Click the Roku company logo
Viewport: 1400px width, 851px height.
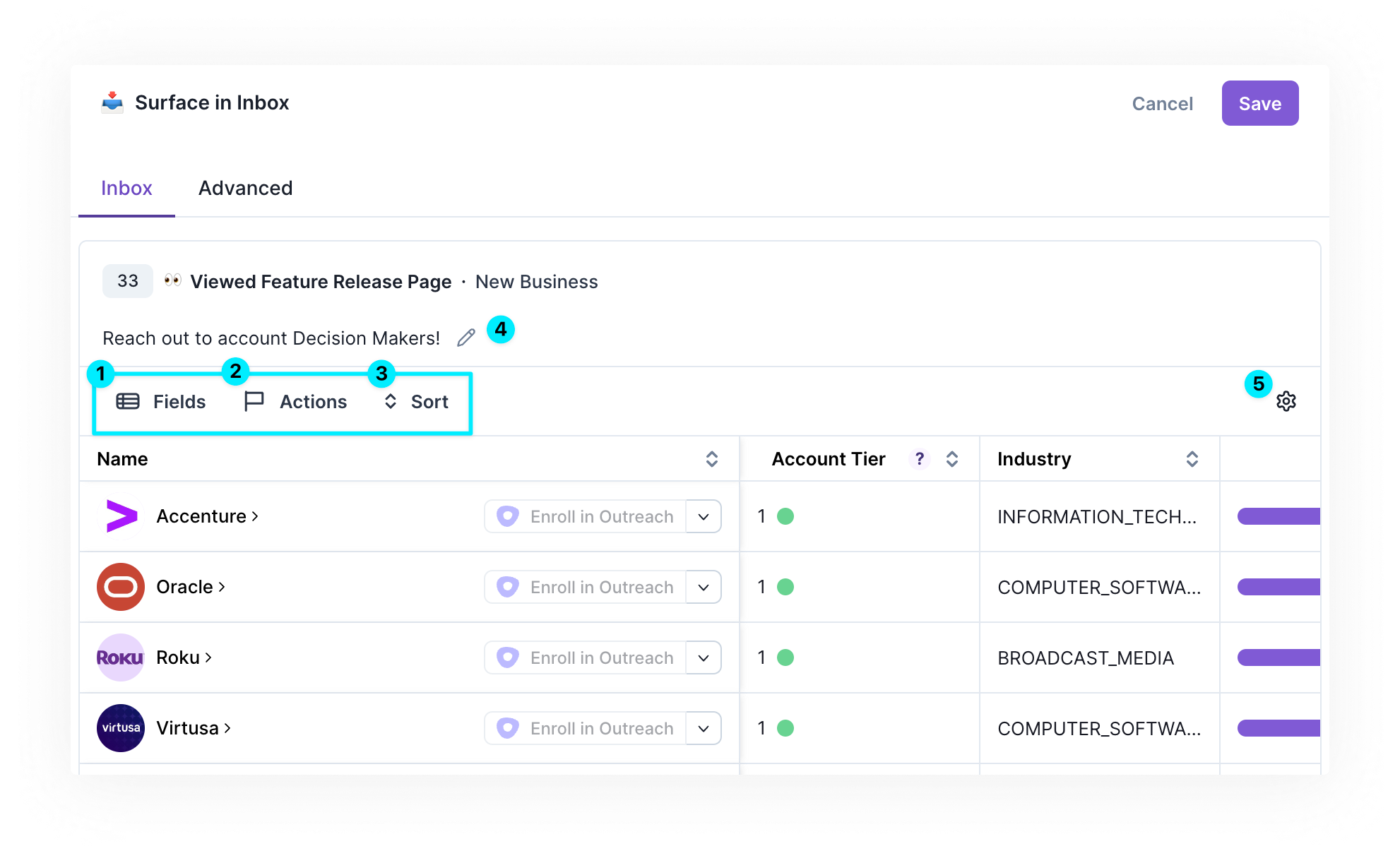point(121,657)
